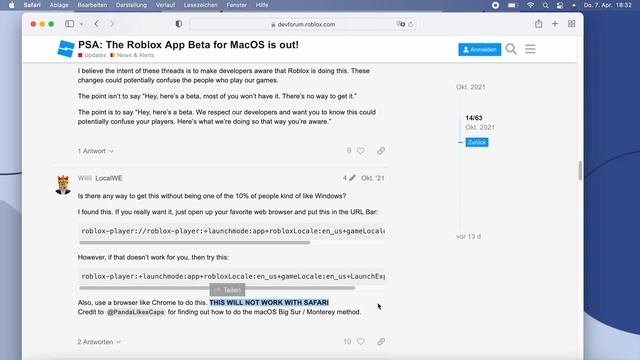The height and width of the screenshot is (360, 640).
Task: Open the @PandaLikesCaps mention
Action: click(136, 312)
